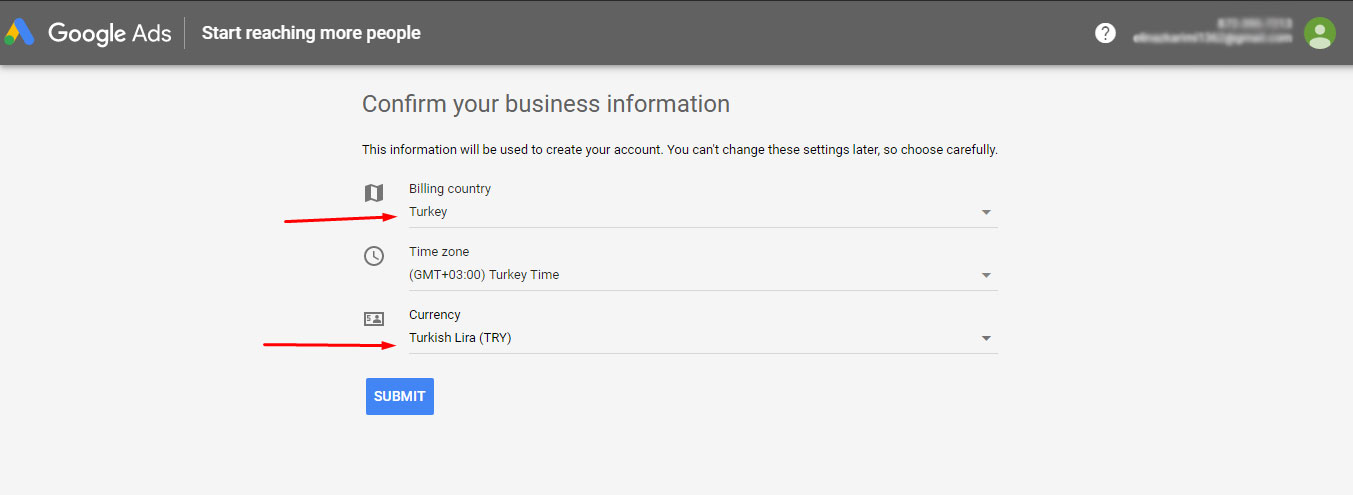Click the Confirm your business information heading
Viewport: 1353px width, 495px height.
point(546,104)
